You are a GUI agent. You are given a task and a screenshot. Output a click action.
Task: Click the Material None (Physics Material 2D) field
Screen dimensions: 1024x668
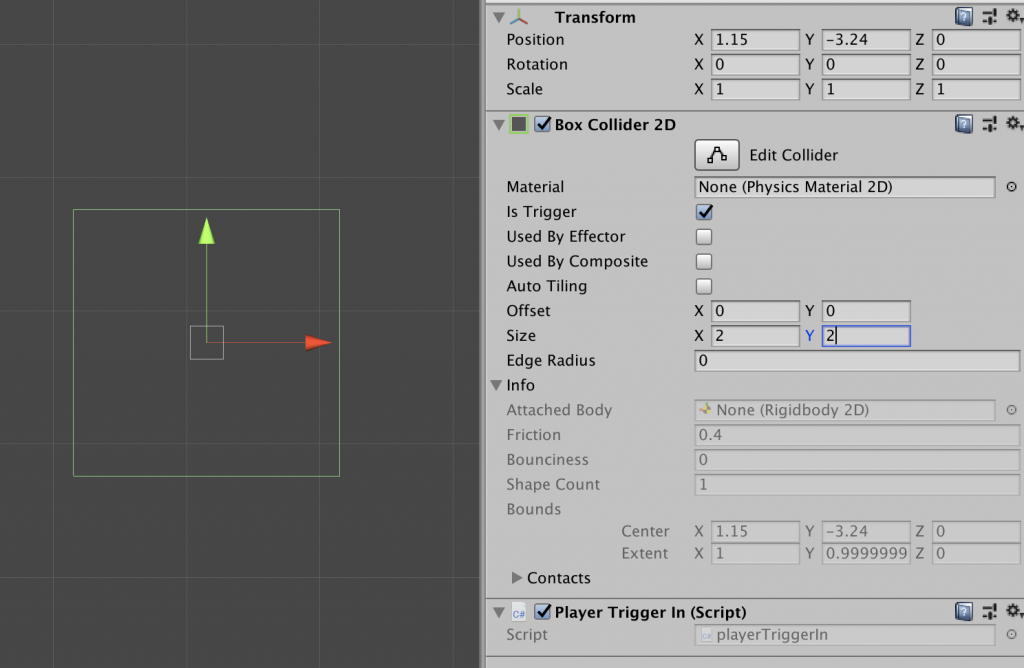coord(844,187)
